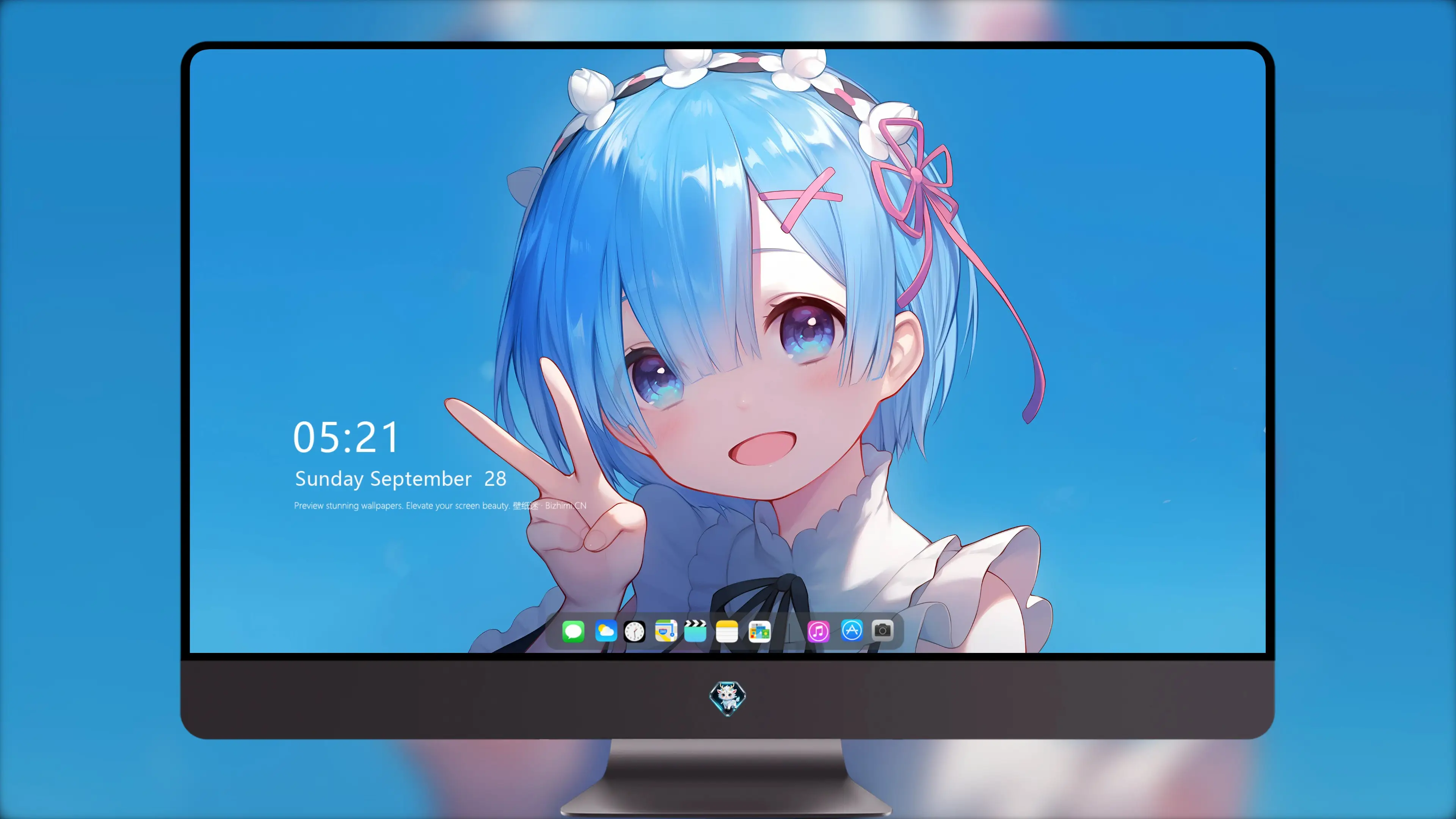Viewport: 1456px width, 819px height.
Task: Open the App Store from the dock
Action: 851,630
